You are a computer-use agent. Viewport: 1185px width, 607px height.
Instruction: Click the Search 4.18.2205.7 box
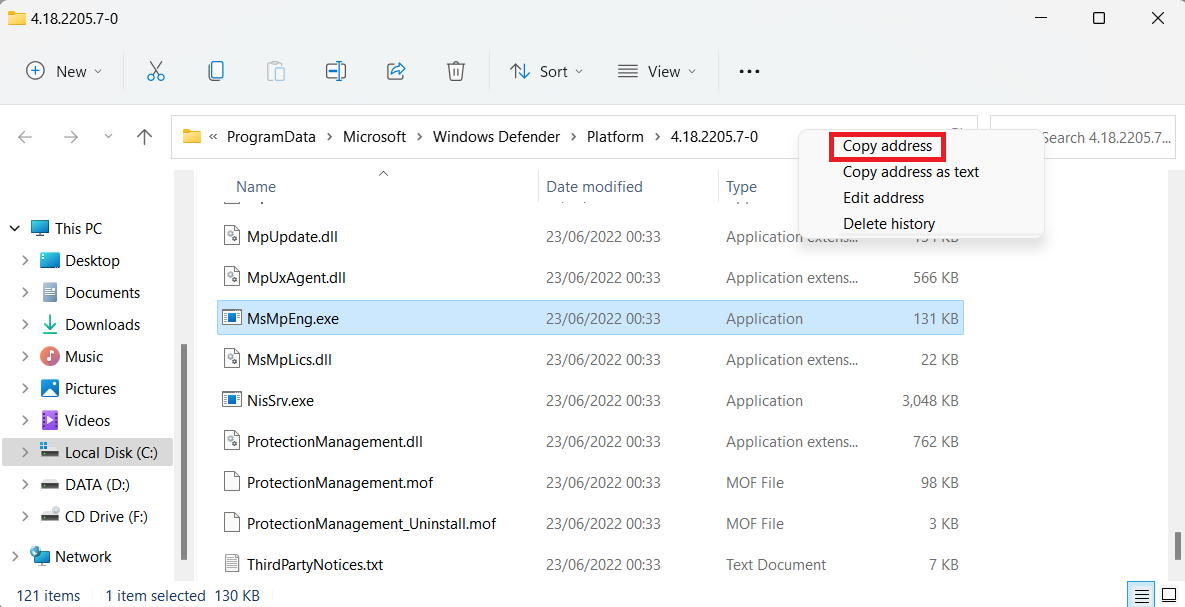click(1083, 137)
